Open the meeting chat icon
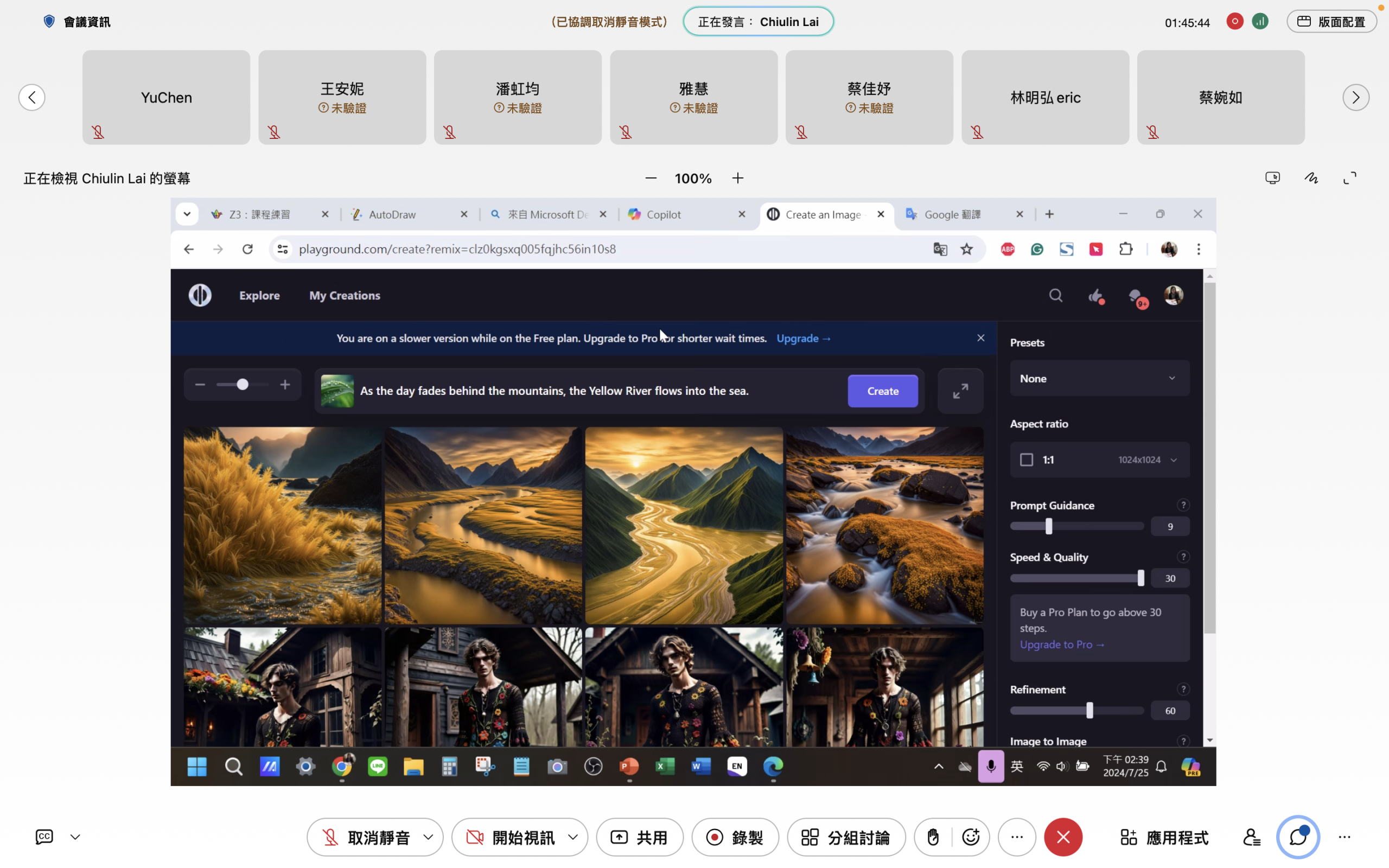1389x868 pixels. [1298, 837]
